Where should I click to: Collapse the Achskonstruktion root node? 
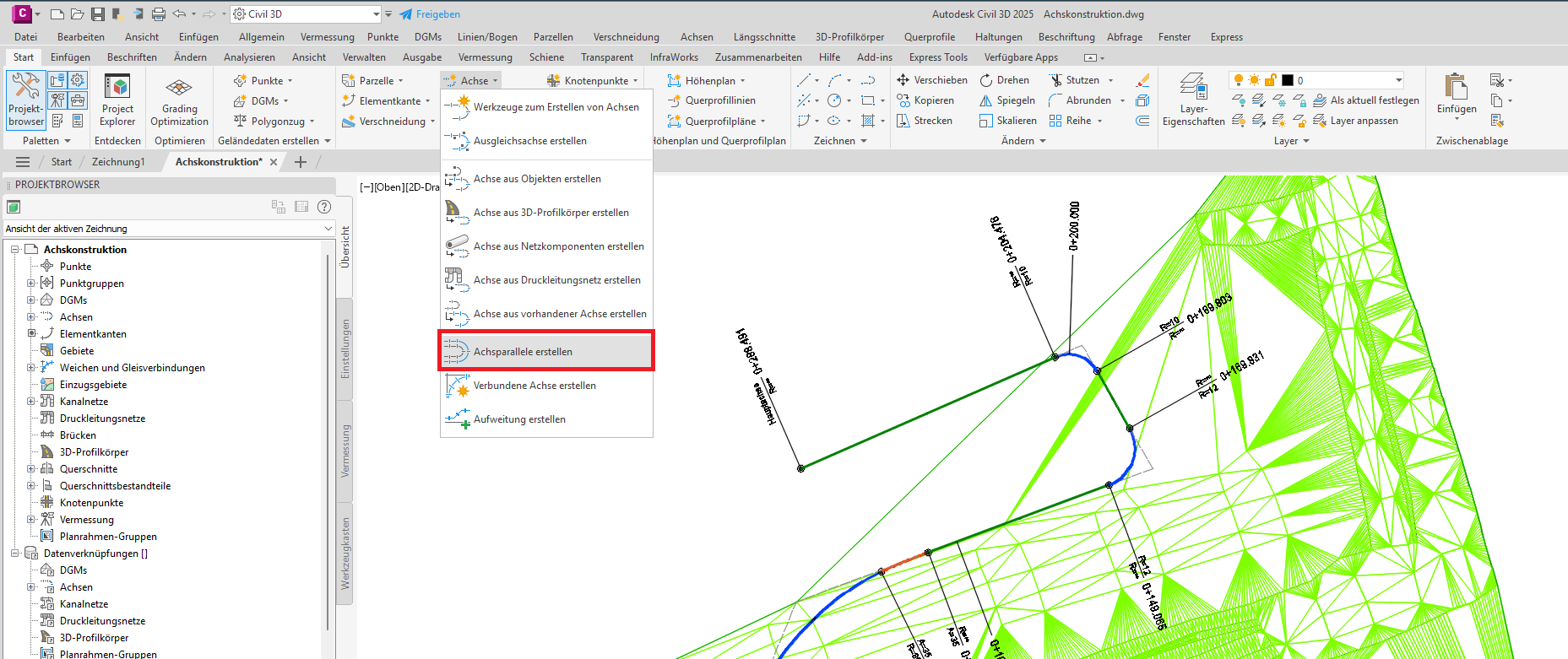pos(15,250)
